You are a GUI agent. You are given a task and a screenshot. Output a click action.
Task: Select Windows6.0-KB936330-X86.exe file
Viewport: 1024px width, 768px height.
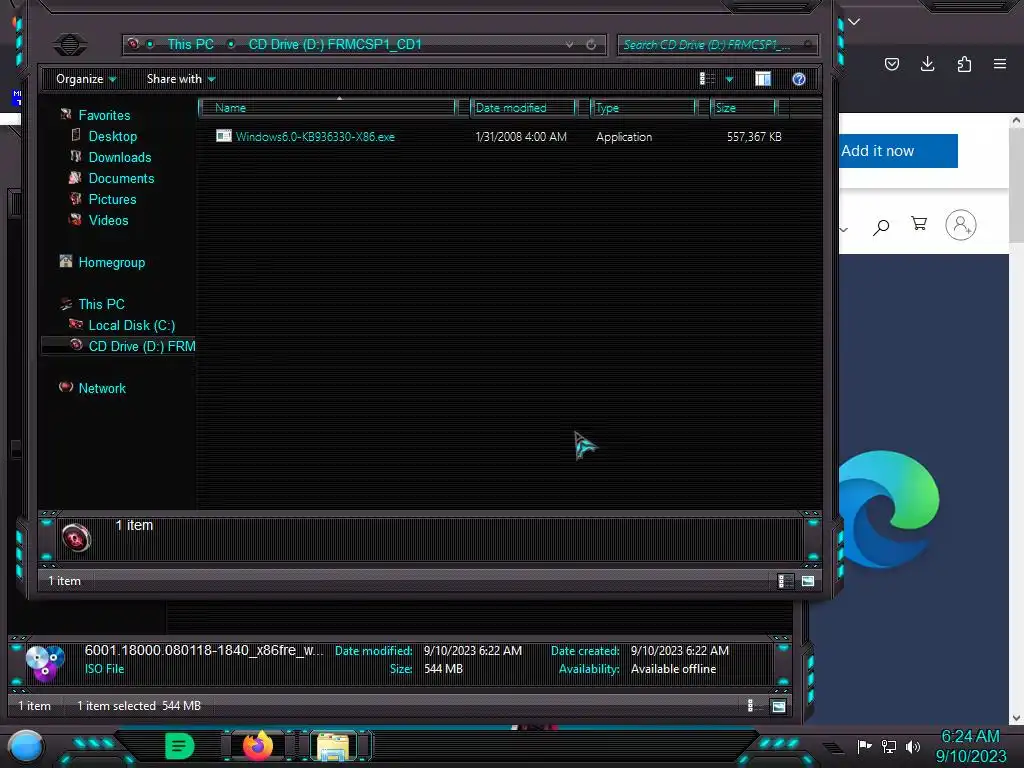click(315, 136)
